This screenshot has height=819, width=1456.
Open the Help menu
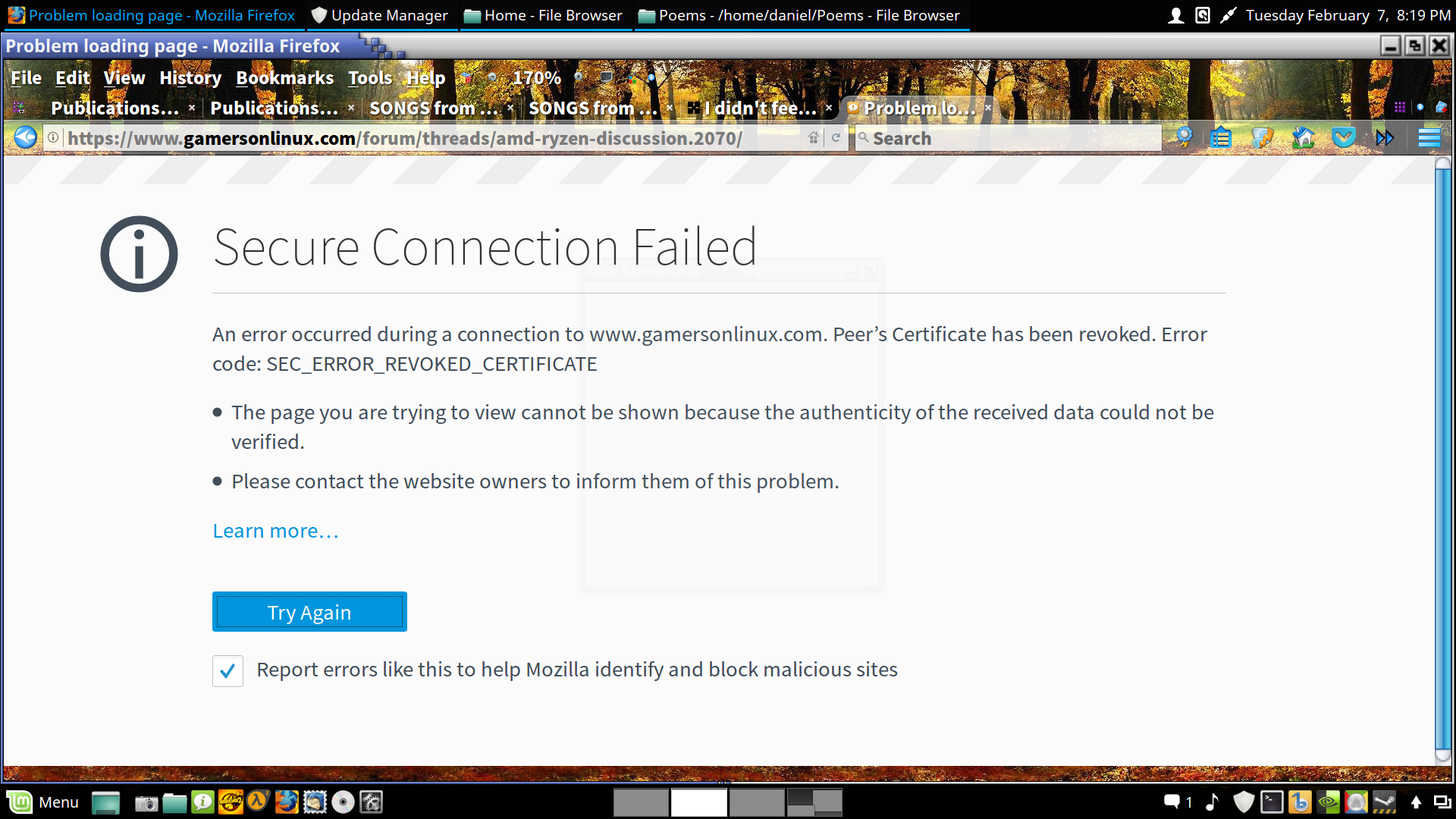point(425,78)
